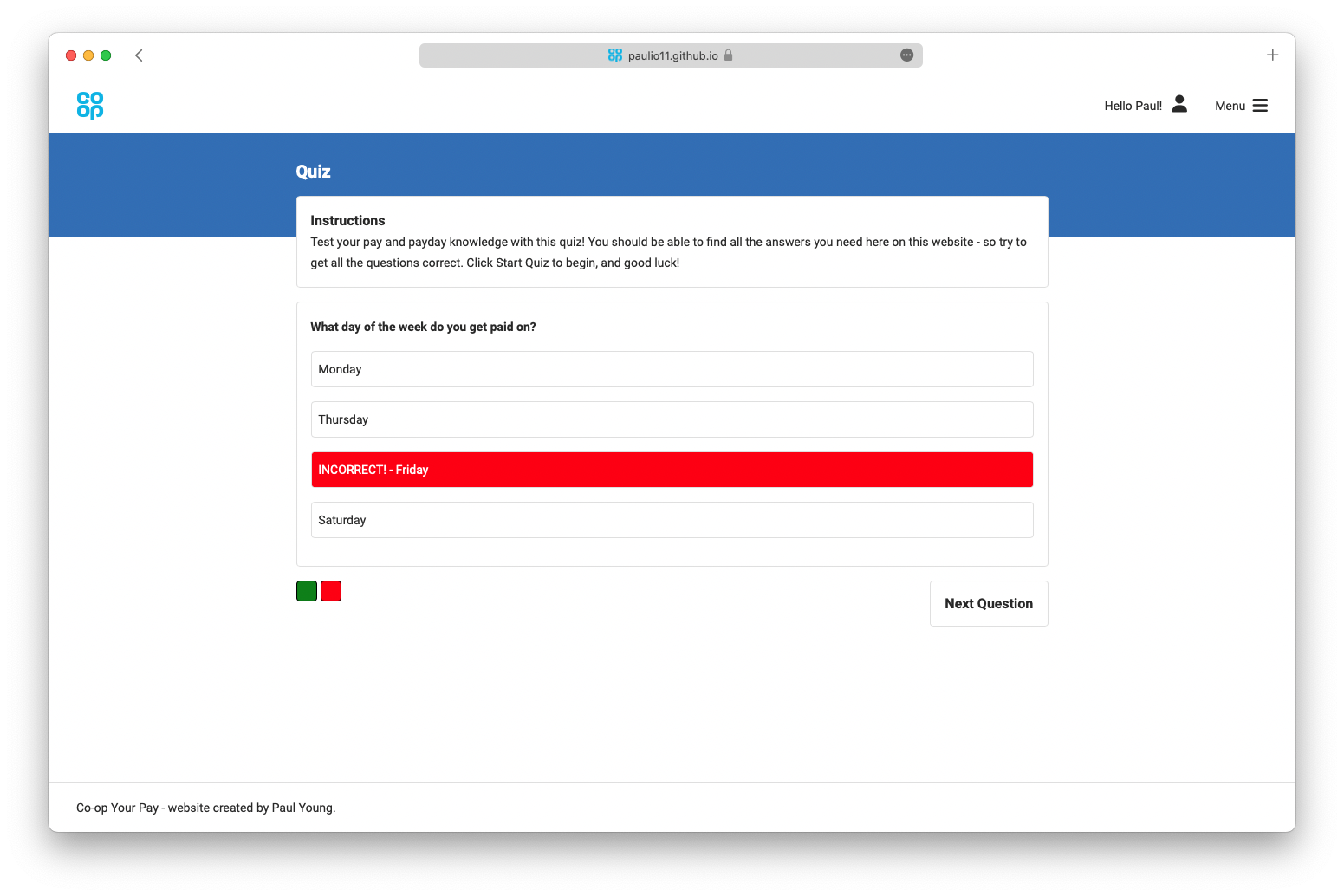
Task: Switch focus to the browser address bar
Action: coord(670,55)
